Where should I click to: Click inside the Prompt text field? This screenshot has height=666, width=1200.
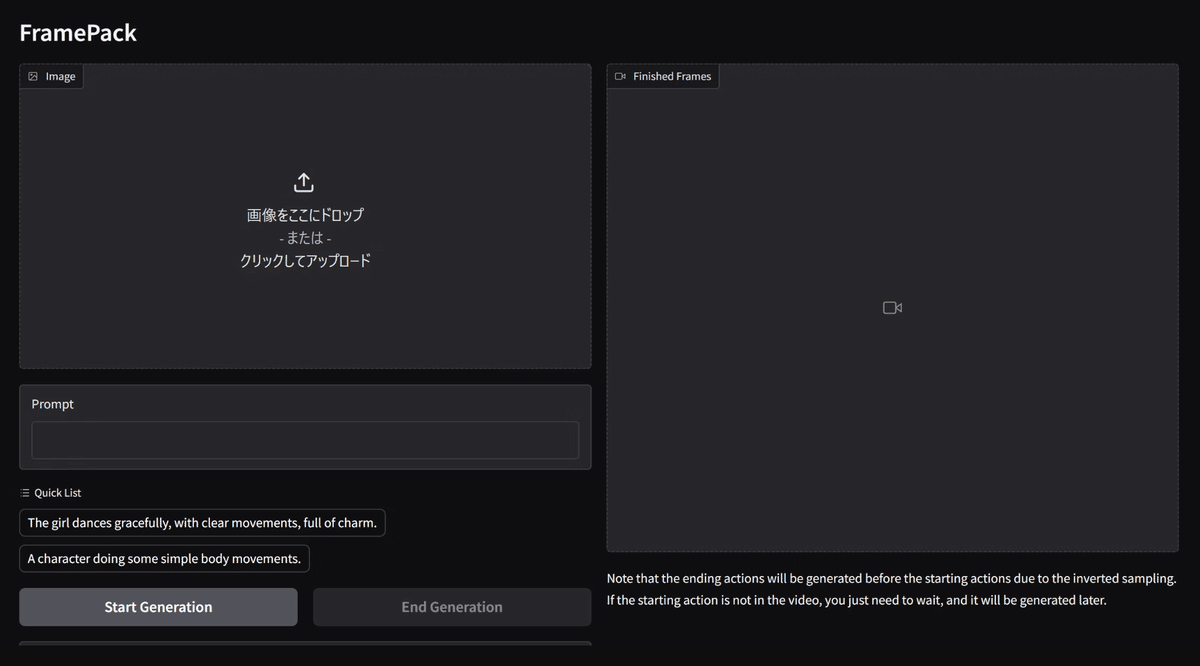click(305, 440)
